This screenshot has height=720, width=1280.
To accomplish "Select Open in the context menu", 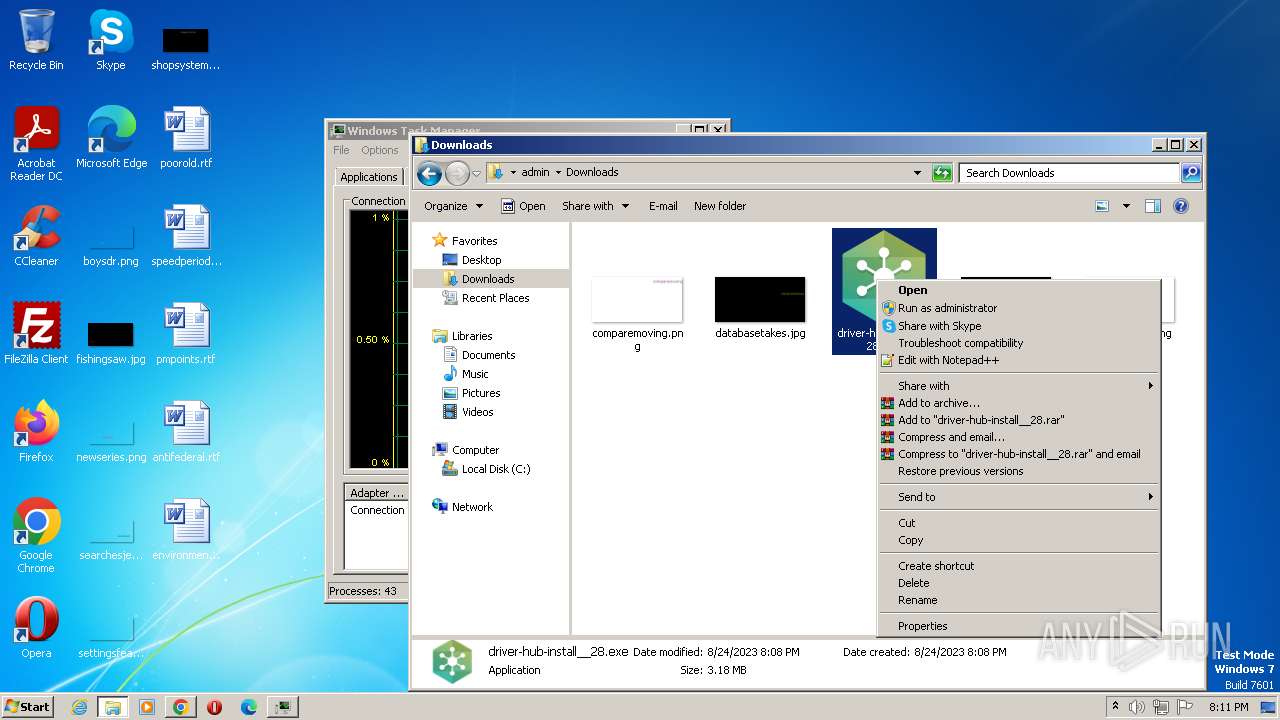I will coord(1018,290).
